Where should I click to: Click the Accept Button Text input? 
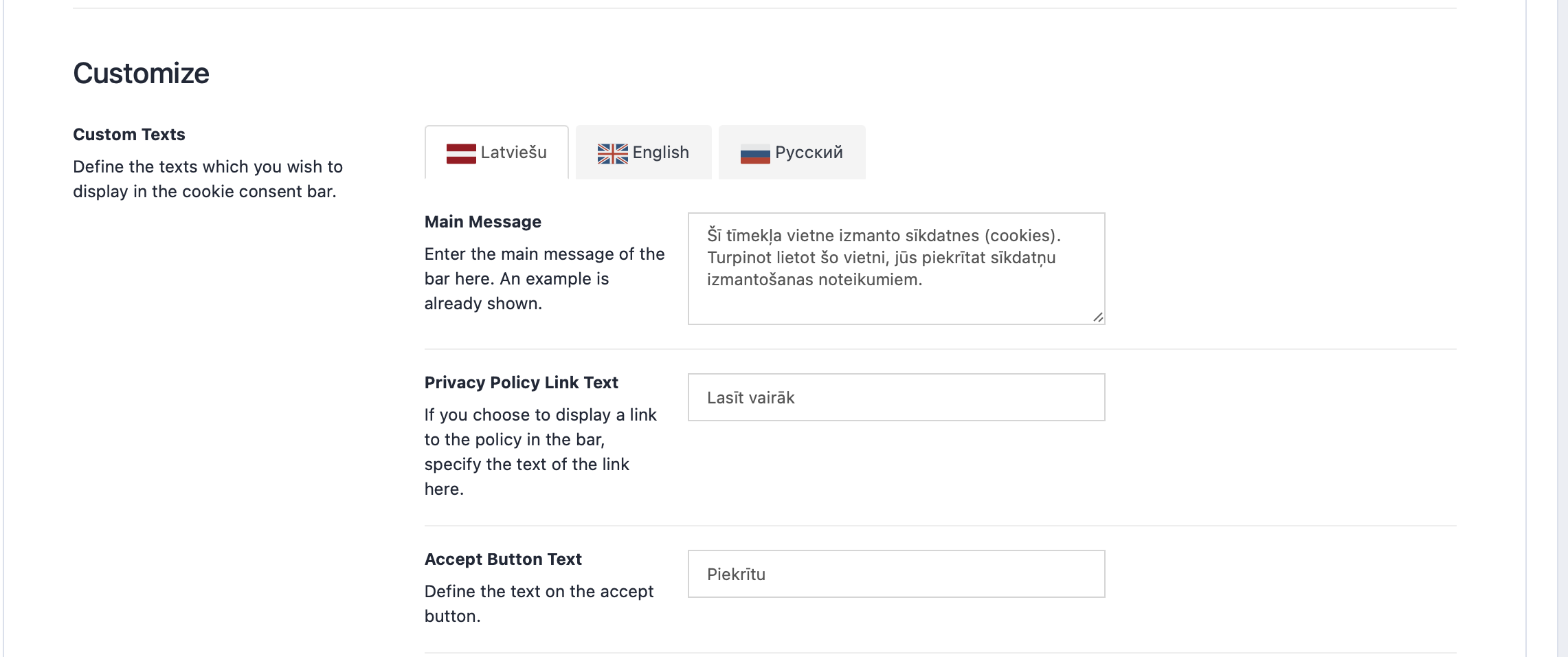point(895,574)
